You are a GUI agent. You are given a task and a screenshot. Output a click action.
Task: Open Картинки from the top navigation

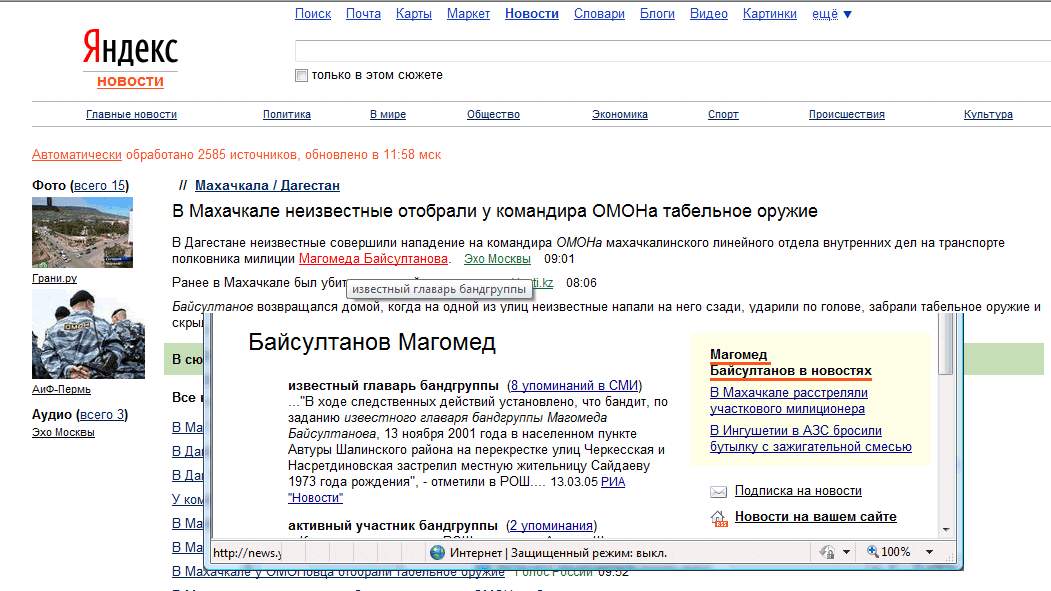click(x=769, y=14)
